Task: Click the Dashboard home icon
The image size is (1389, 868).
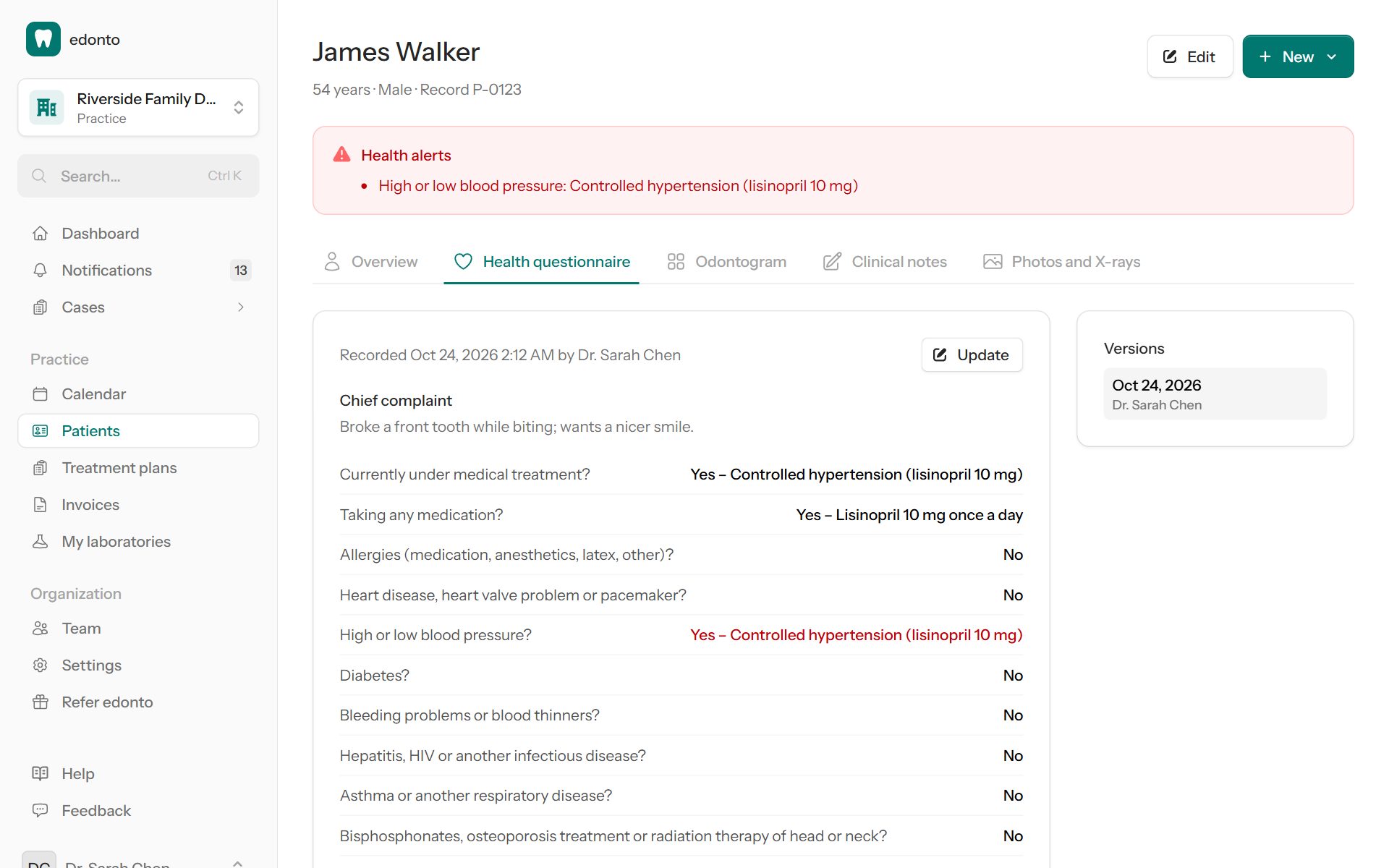Action: [41, 234]
